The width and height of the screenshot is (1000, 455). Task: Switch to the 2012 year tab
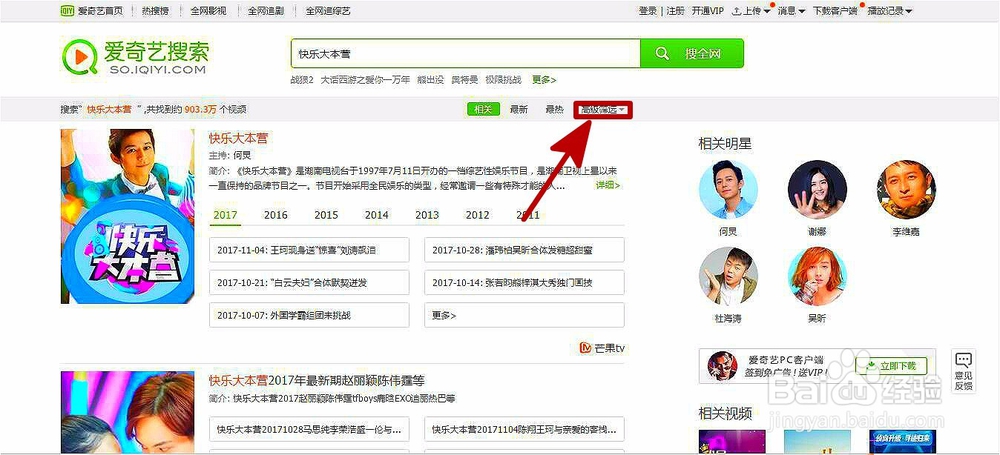(477, 215)
